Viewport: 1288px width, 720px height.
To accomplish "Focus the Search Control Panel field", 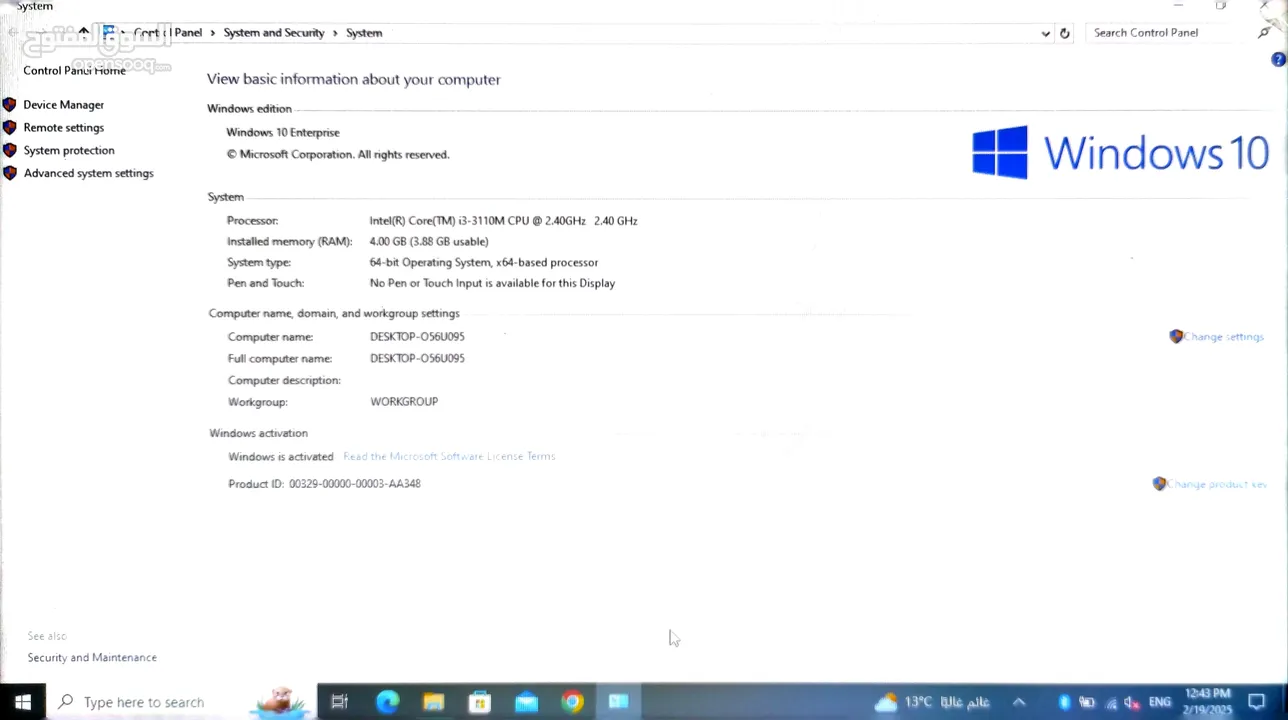I will click(x=1170, y=33).
